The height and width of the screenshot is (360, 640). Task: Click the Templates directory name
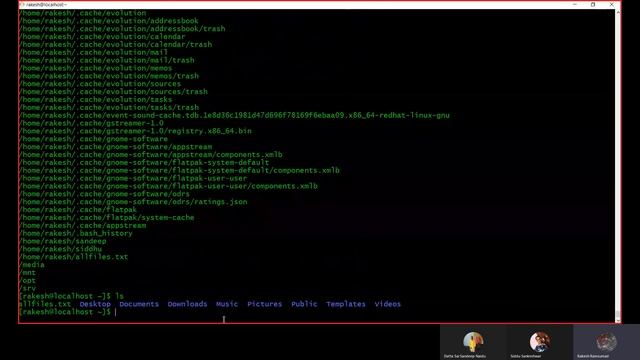tap(346, 304)
